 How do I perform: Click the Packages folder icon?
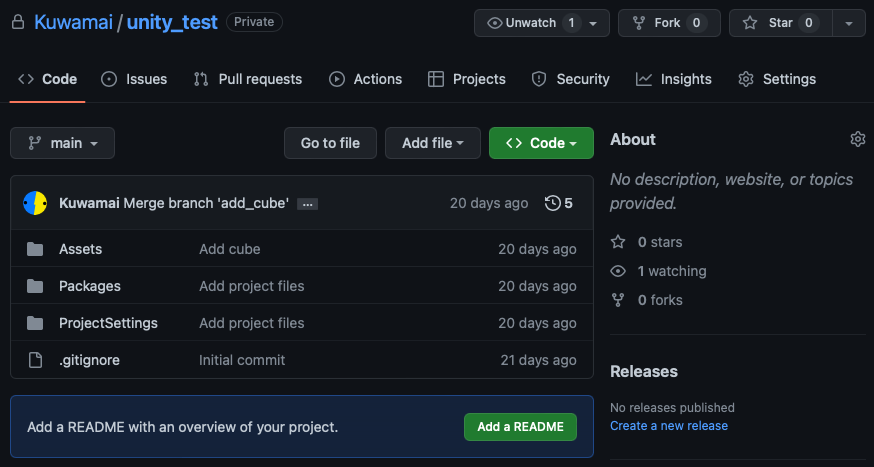coord(35,286)
